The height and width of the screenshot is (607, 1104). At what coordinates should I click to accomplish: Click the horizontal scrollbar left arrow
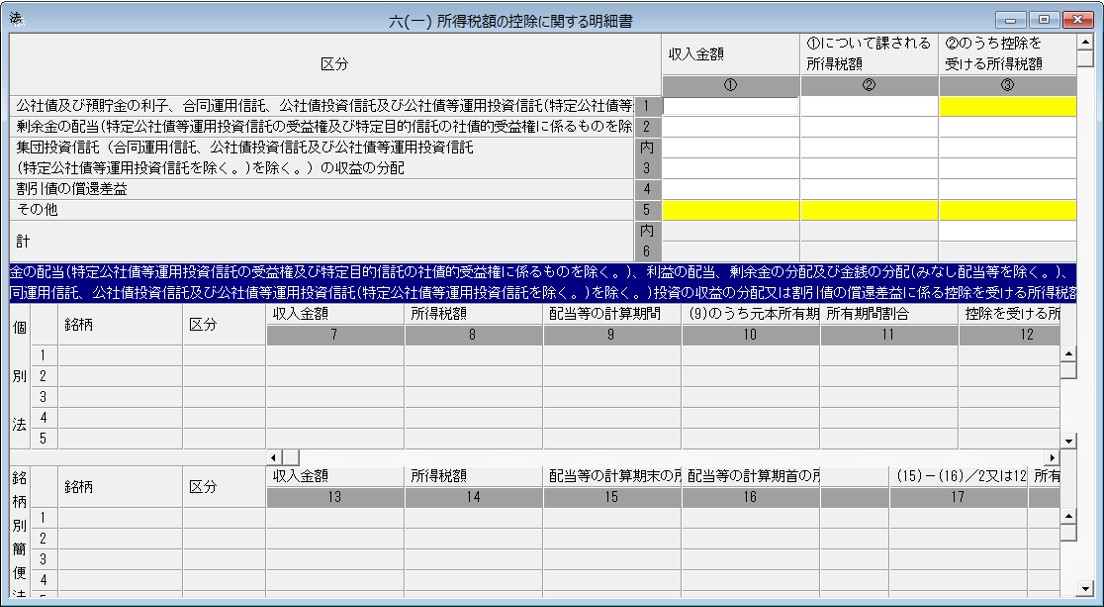[275, 457]
